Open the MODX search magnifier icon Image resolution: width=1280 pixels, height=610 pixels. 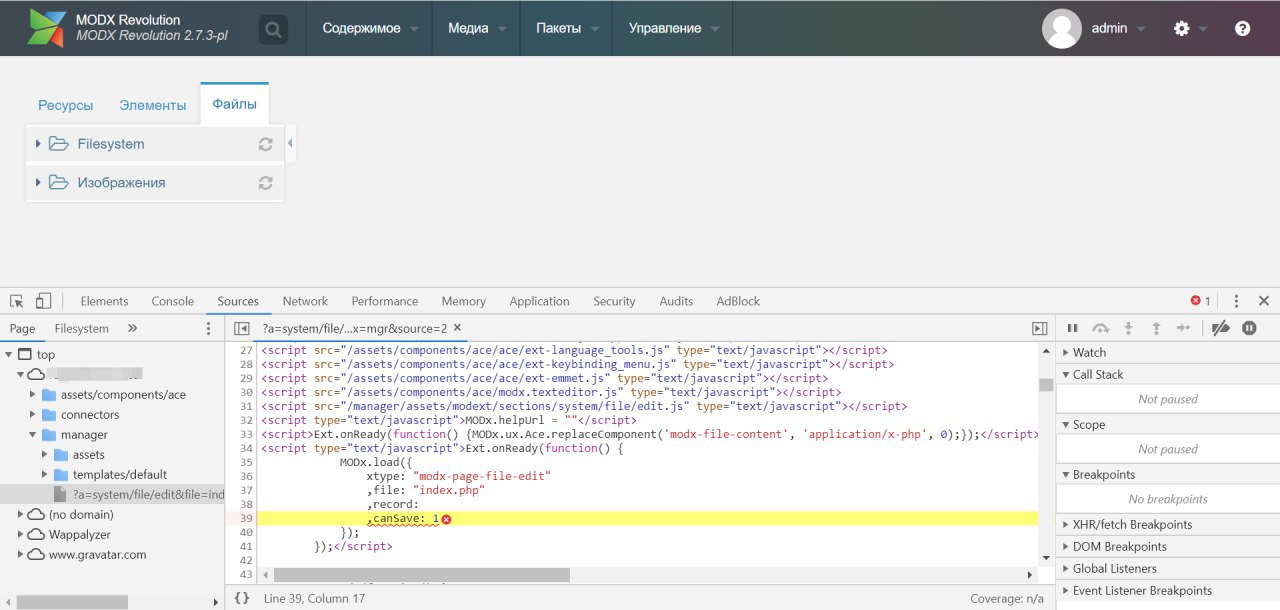(x=273, y=29)
